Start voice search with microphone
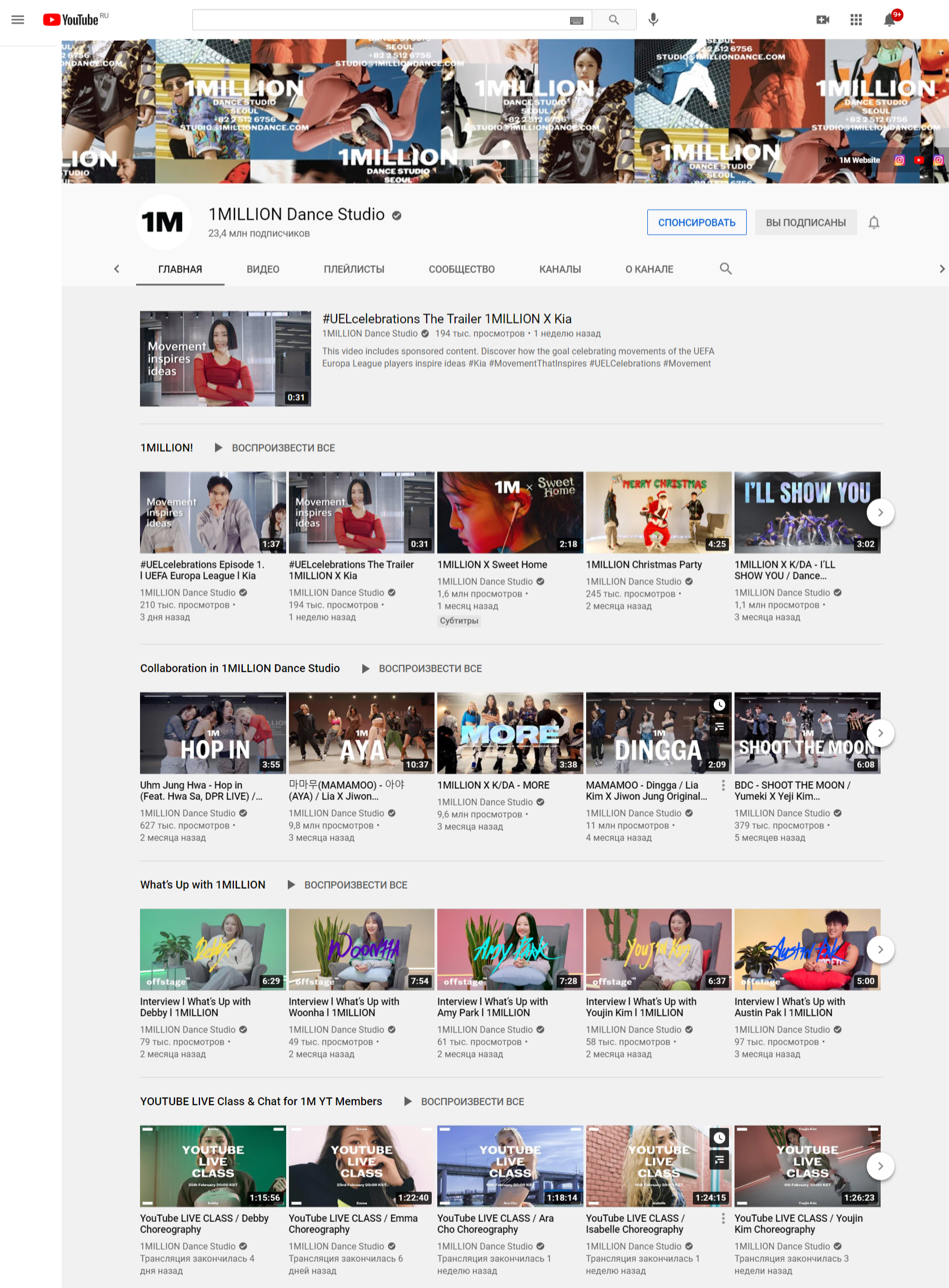949x1288 pixels. point(653,19)
